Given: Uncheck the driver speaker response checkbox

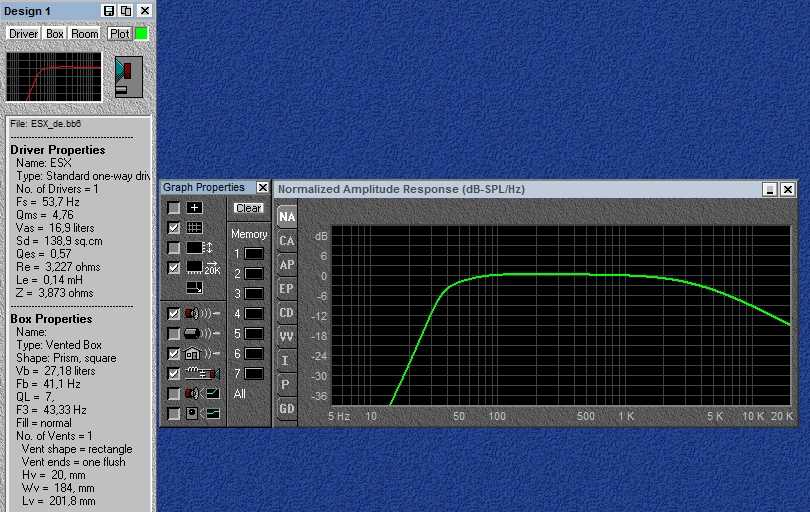Looking at the screenshot, I should tap(174, 314).
